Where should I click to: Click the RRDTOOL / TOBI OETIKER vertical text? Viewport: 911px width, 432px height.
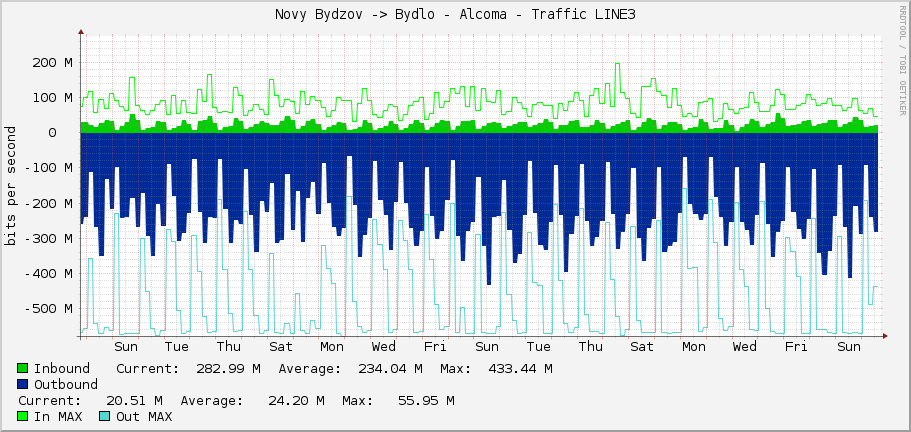click(x=902, y=60)
